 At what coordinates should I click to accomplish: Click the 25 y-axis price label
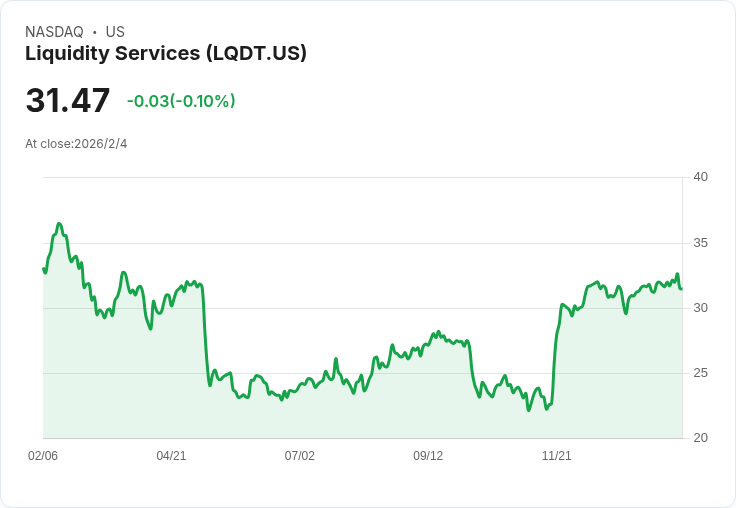point(700,373)
